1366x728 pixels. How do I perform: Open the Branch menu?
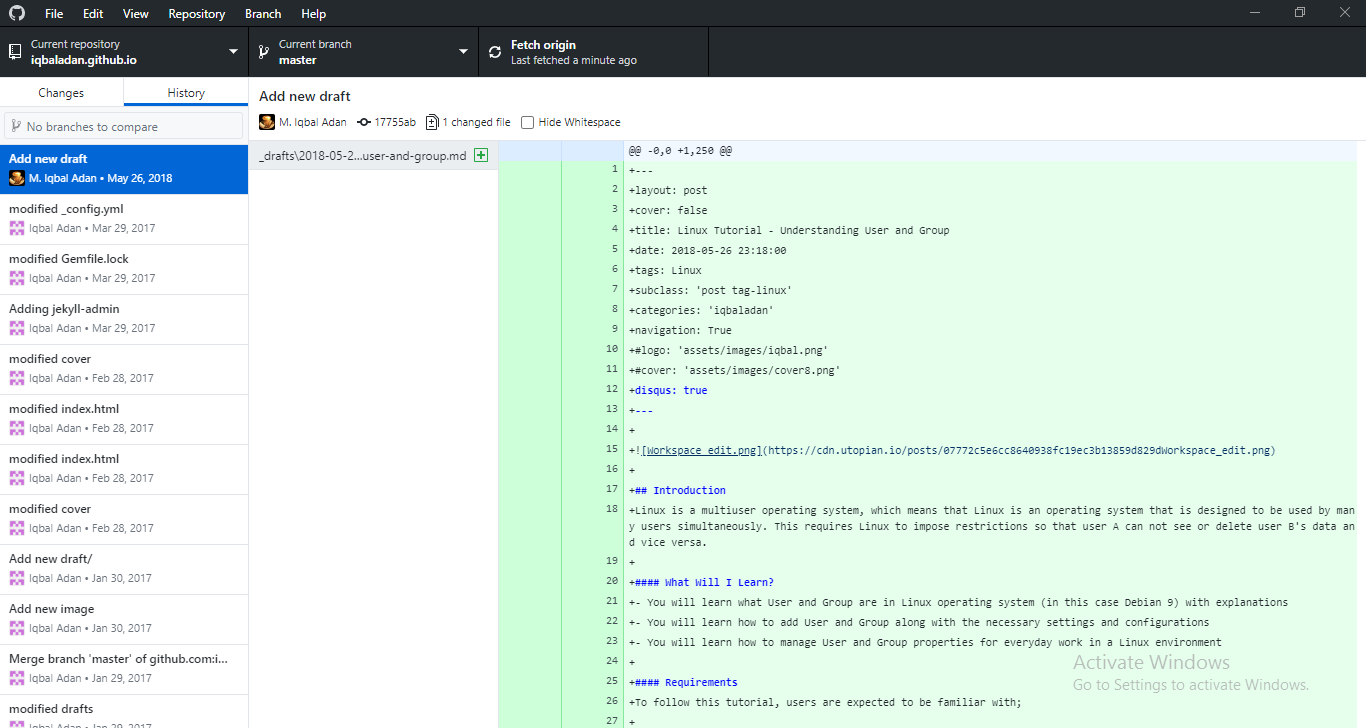click(263, 14)
